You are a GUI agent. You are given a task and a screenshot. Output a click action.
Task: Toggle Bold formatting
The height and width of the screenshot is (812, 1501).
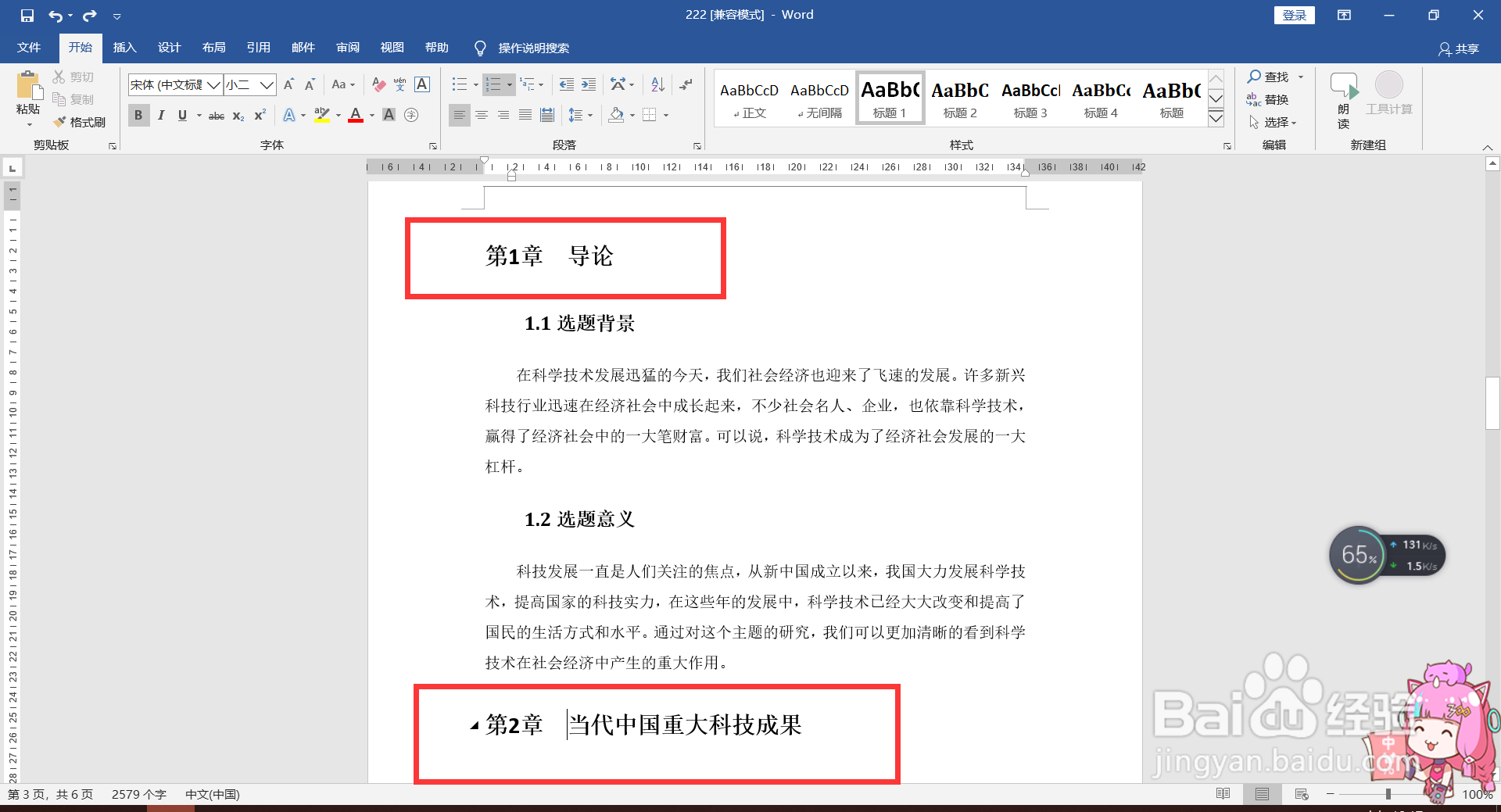[x=138, y=115]
